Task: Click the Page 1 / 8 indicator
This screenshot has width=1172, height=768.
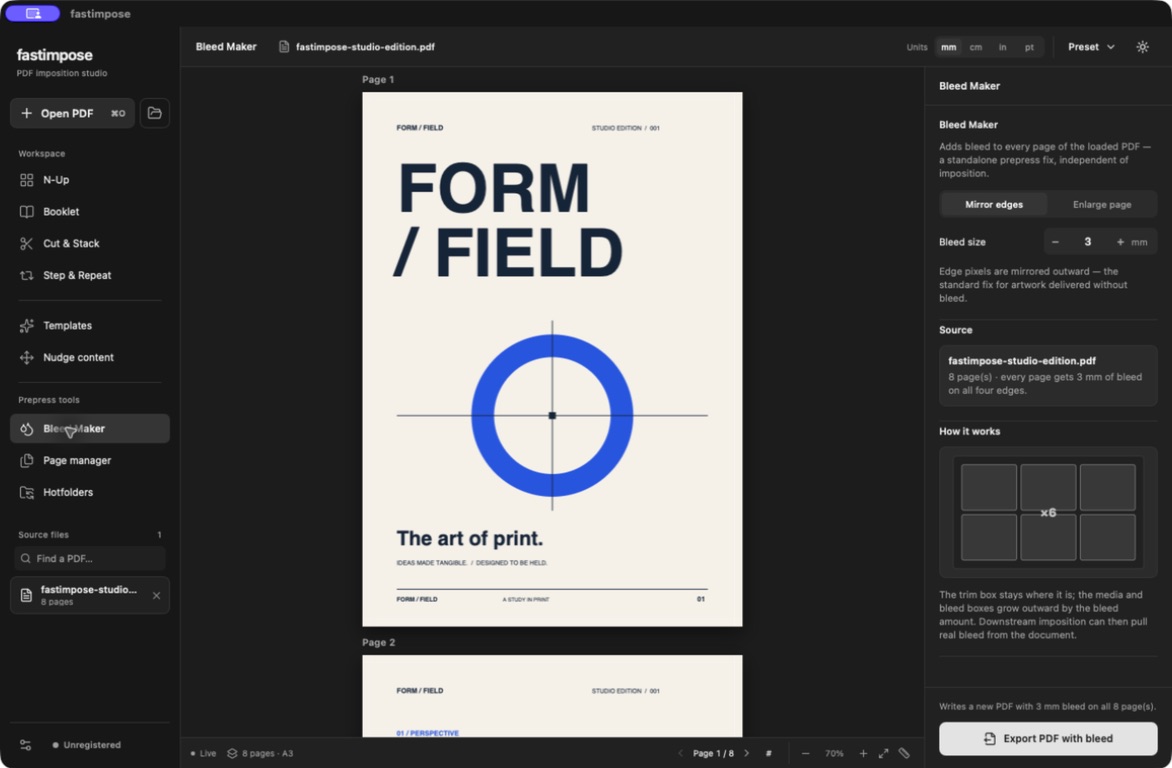Action: coord(713,753)
